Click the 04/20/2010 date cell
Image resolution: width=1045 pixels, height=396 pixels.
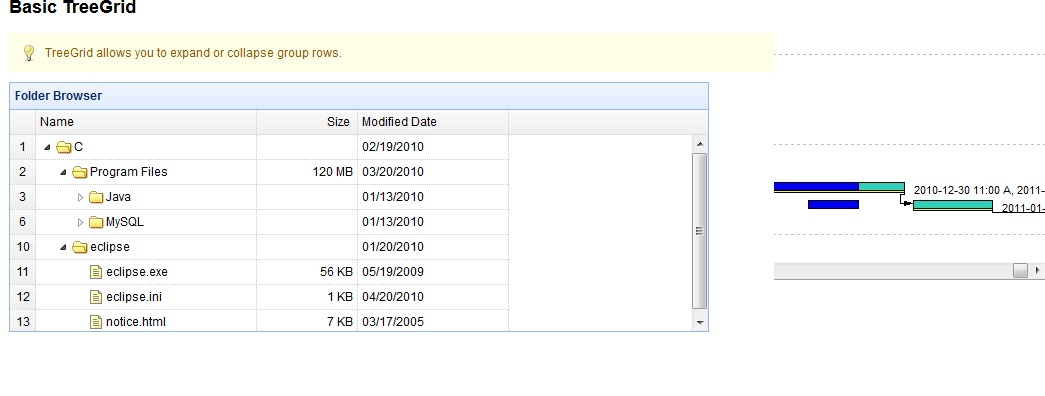(433, 297)
